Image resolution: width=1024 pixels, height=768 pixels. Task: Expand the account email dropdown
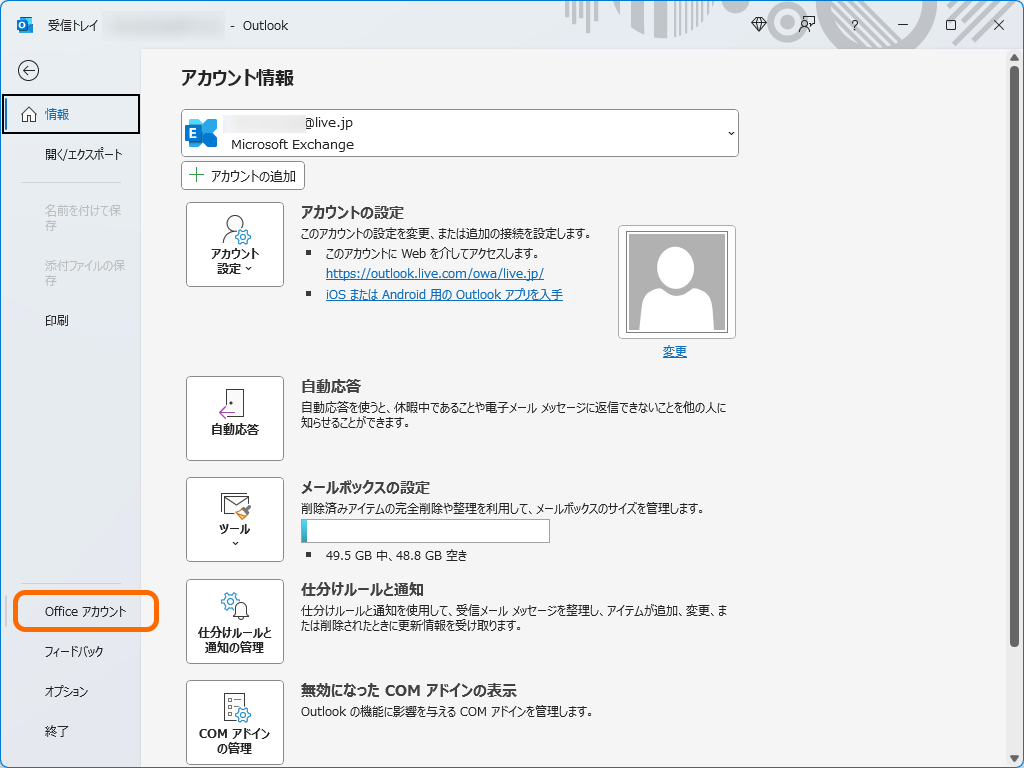[x=731, y=132]
